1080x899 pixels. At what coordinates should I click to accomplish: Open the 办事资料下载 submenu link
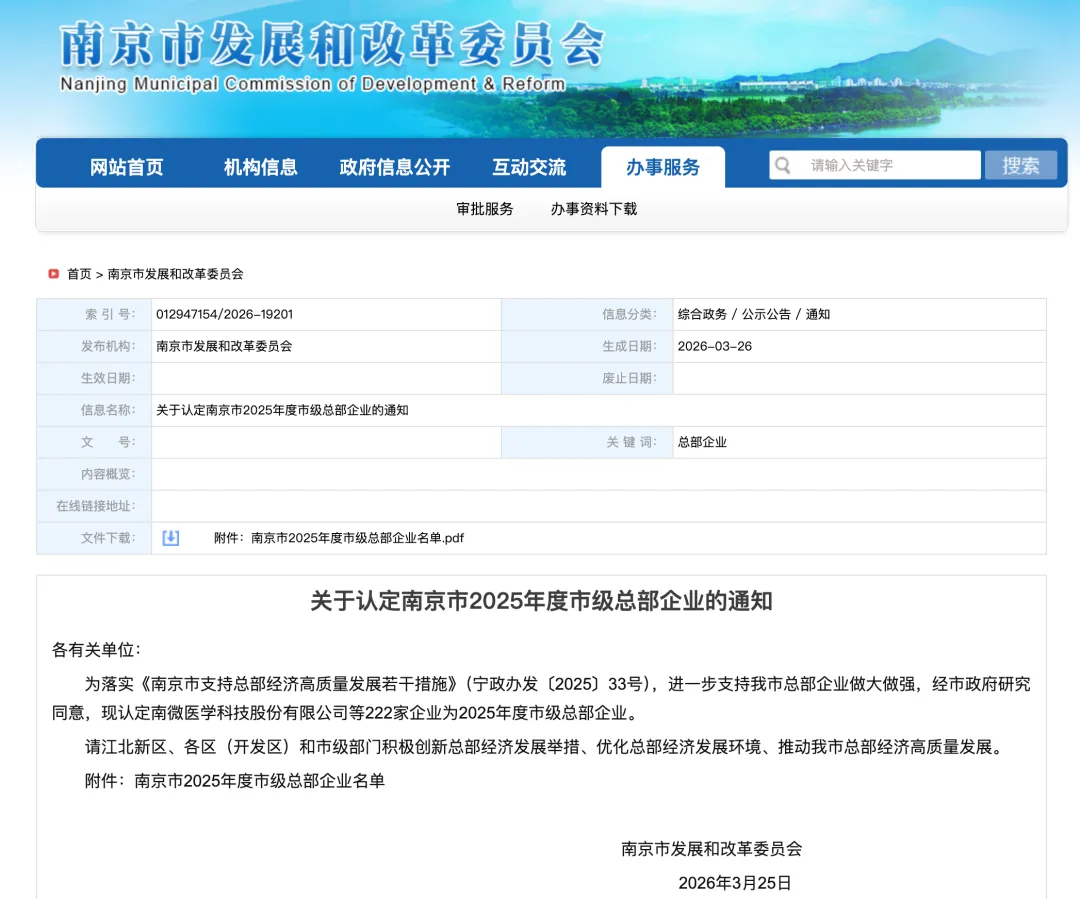point(594,209)
